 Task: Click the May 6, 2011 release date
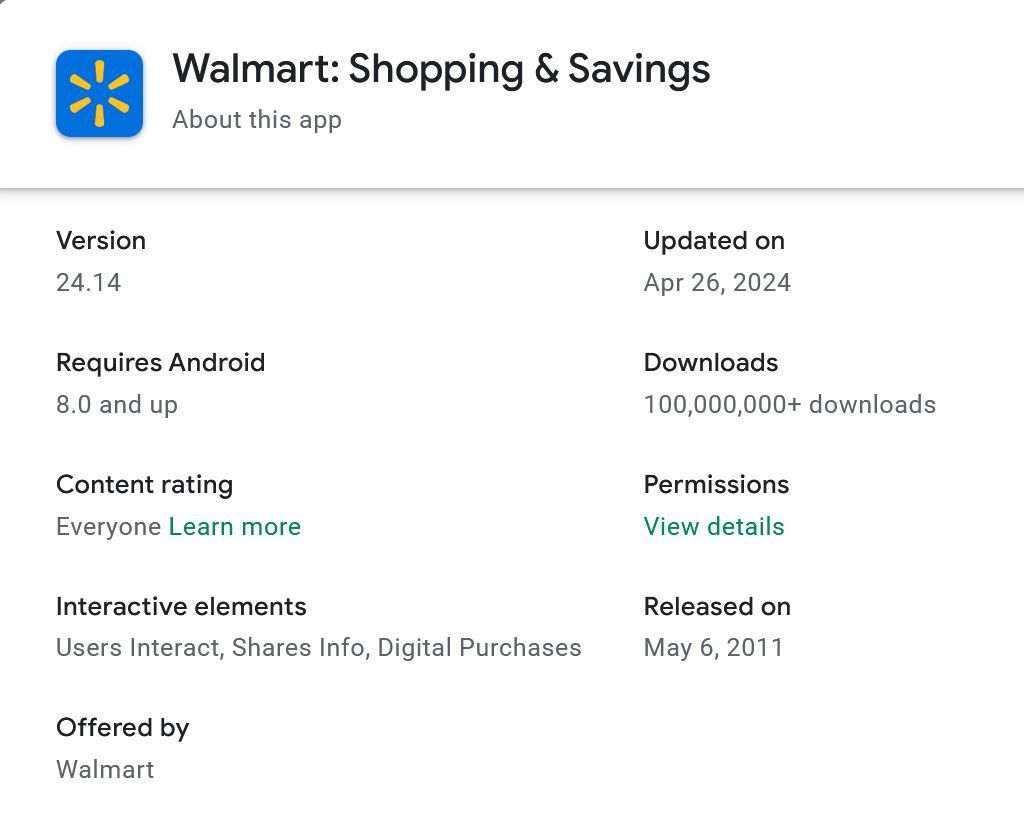pyautogui.click(x=714, y=648)
